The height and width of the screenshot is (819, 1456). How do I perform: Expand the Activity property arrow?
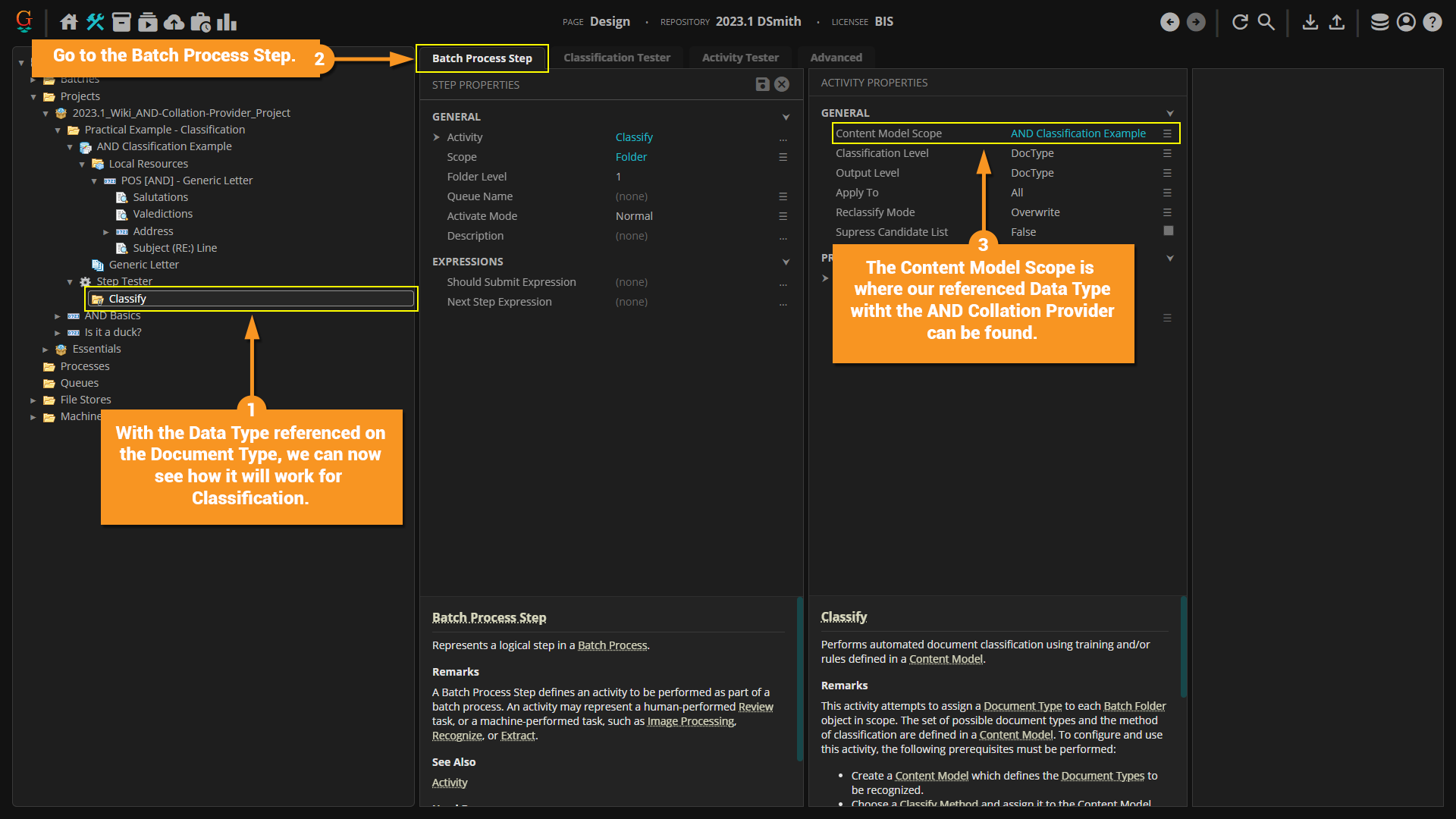click(437, 137)
